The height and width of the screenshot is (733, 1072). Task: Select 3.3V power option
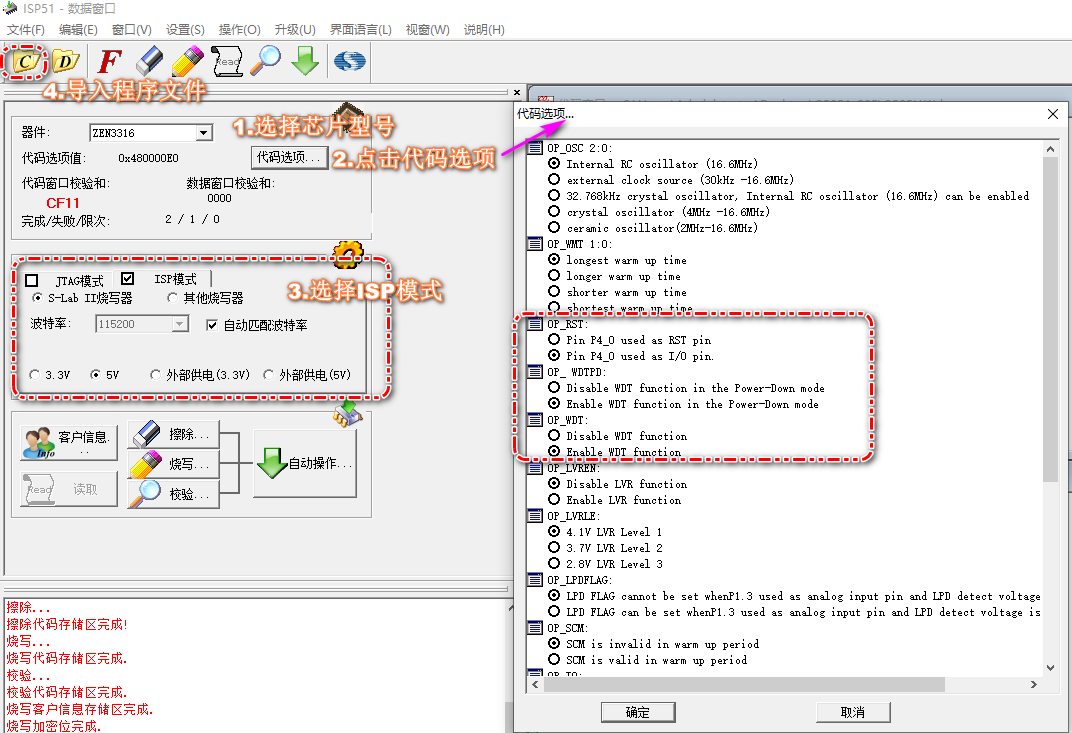(35, 375)
